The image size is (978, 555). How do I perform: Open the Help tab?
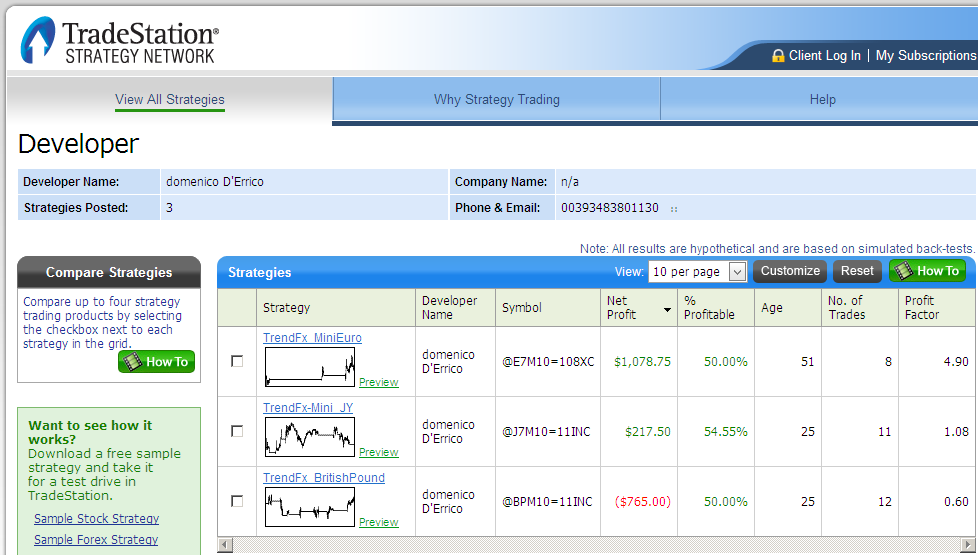[x=822, y=99]
